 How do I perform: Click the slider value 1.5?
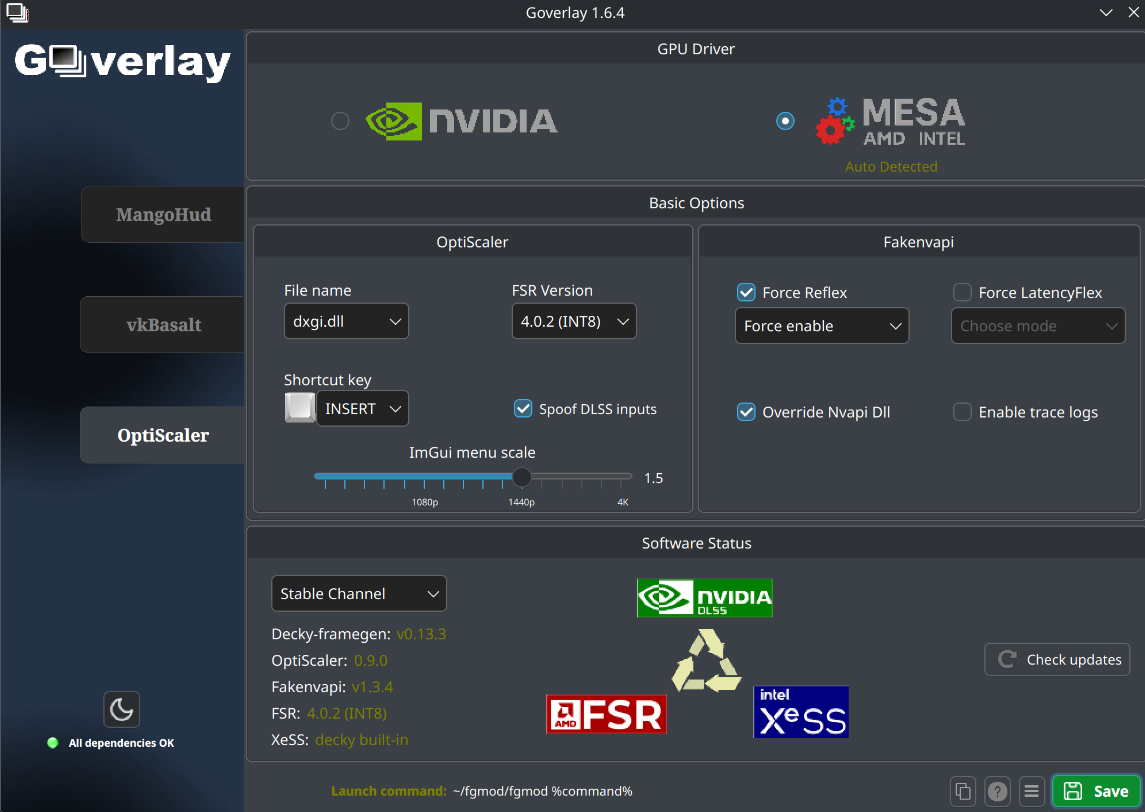tap(654, 478)
